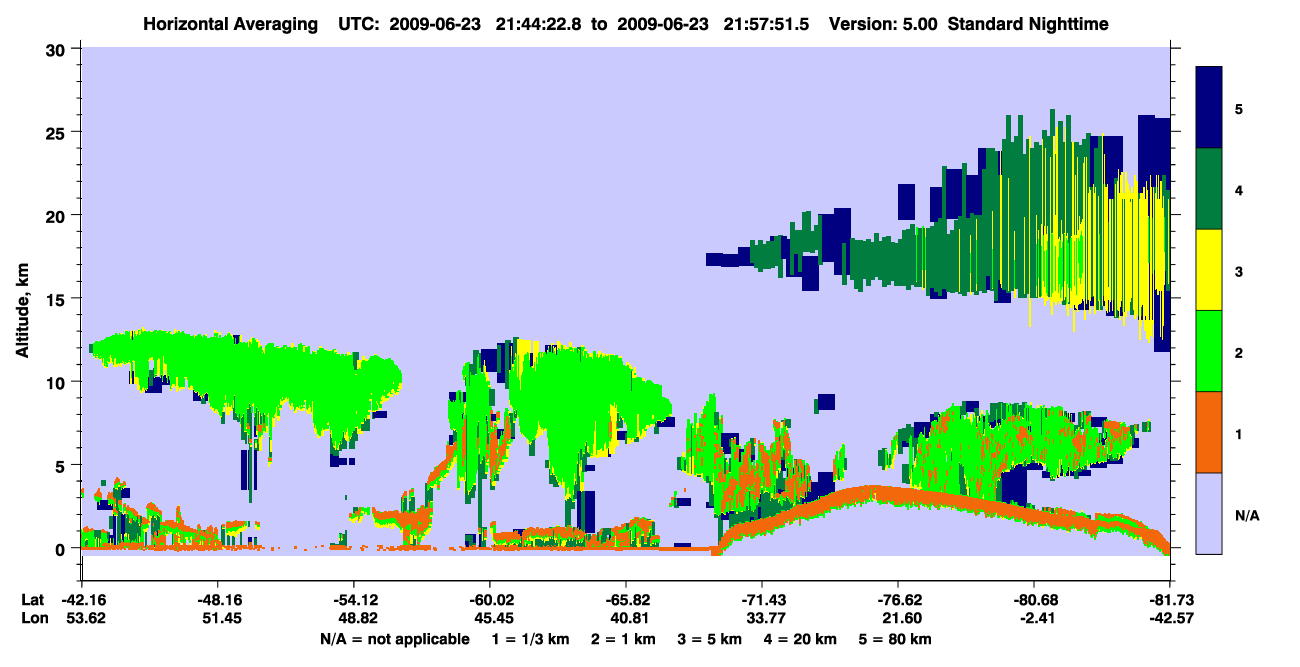Viewport: 1300px width, 667px height.
Task: Click the dark blue color bar segment labeled 5
Action: [1209, 108]
